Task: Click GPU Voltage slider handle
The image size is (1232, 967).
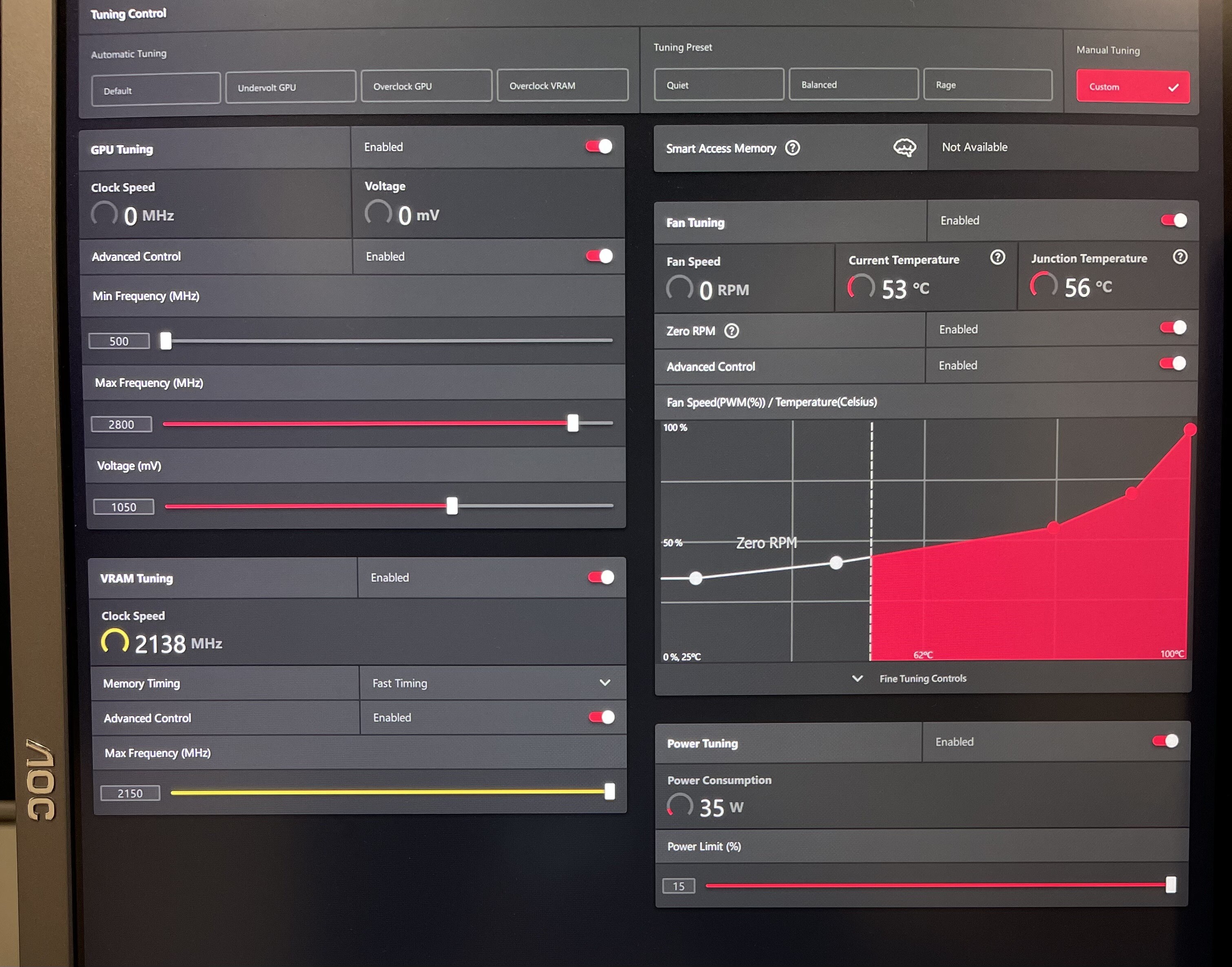Action: [x=452, y=506]
